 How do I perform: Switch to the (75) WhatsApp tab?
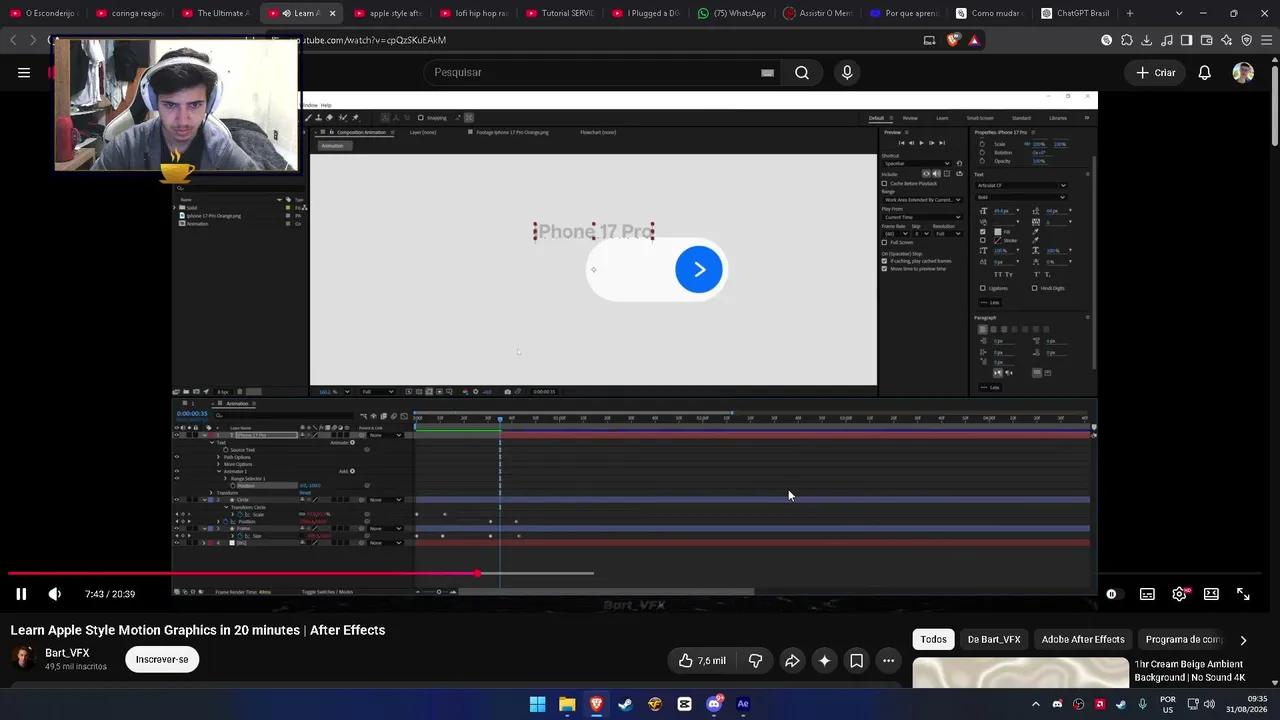(x=731, y=13)
